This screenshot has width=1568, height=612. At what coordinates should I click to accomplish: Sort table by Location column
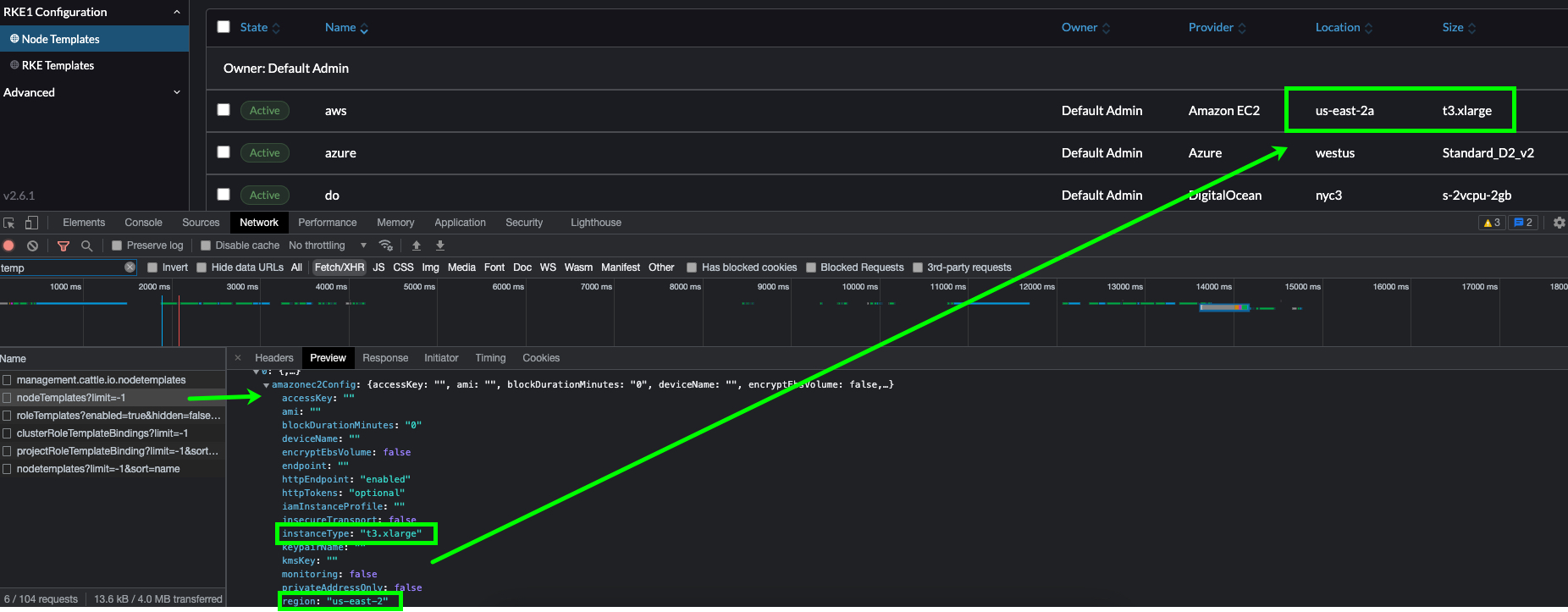click(1344, 28)
